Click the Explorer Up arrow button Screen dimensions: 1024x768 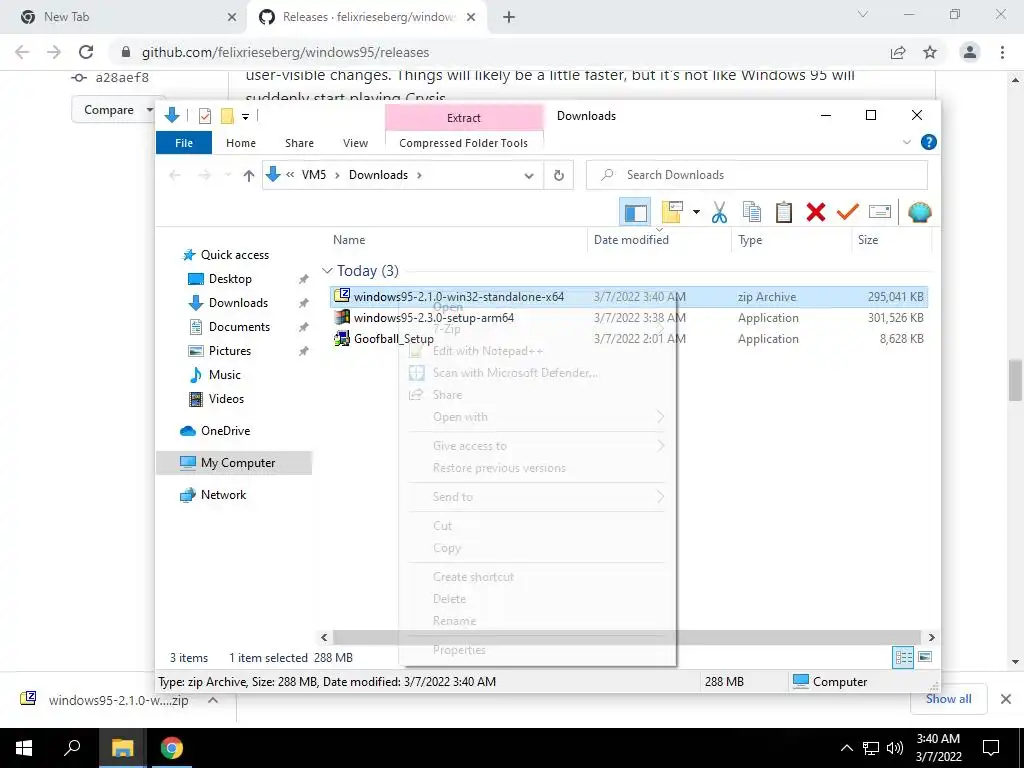coord(248,175)
